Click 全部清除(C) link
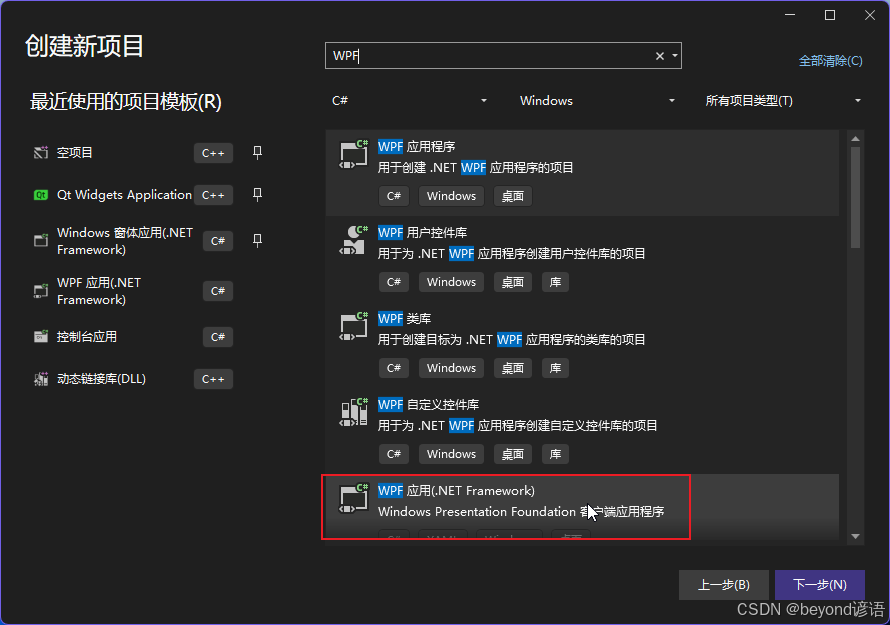 830,61
